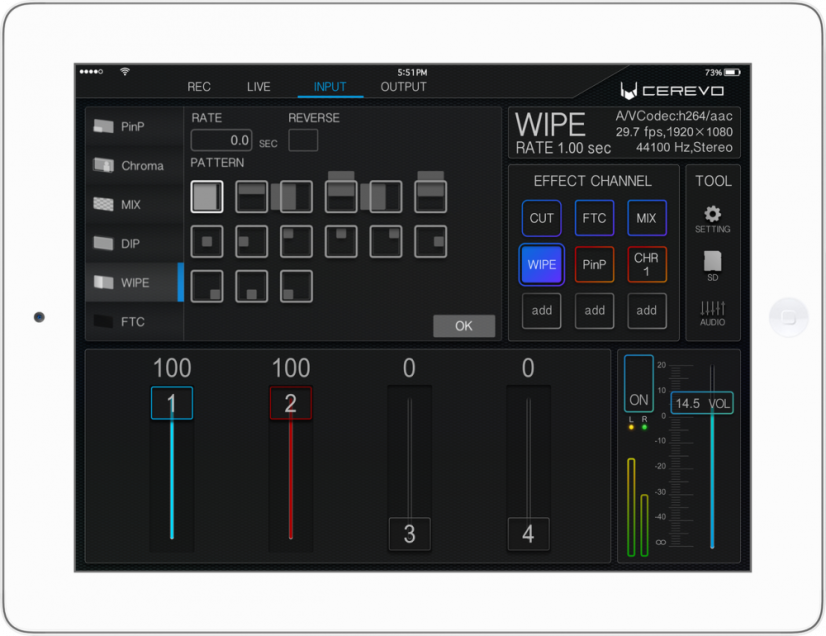
Task: Open the SD card tool
Action: point(712,266)
